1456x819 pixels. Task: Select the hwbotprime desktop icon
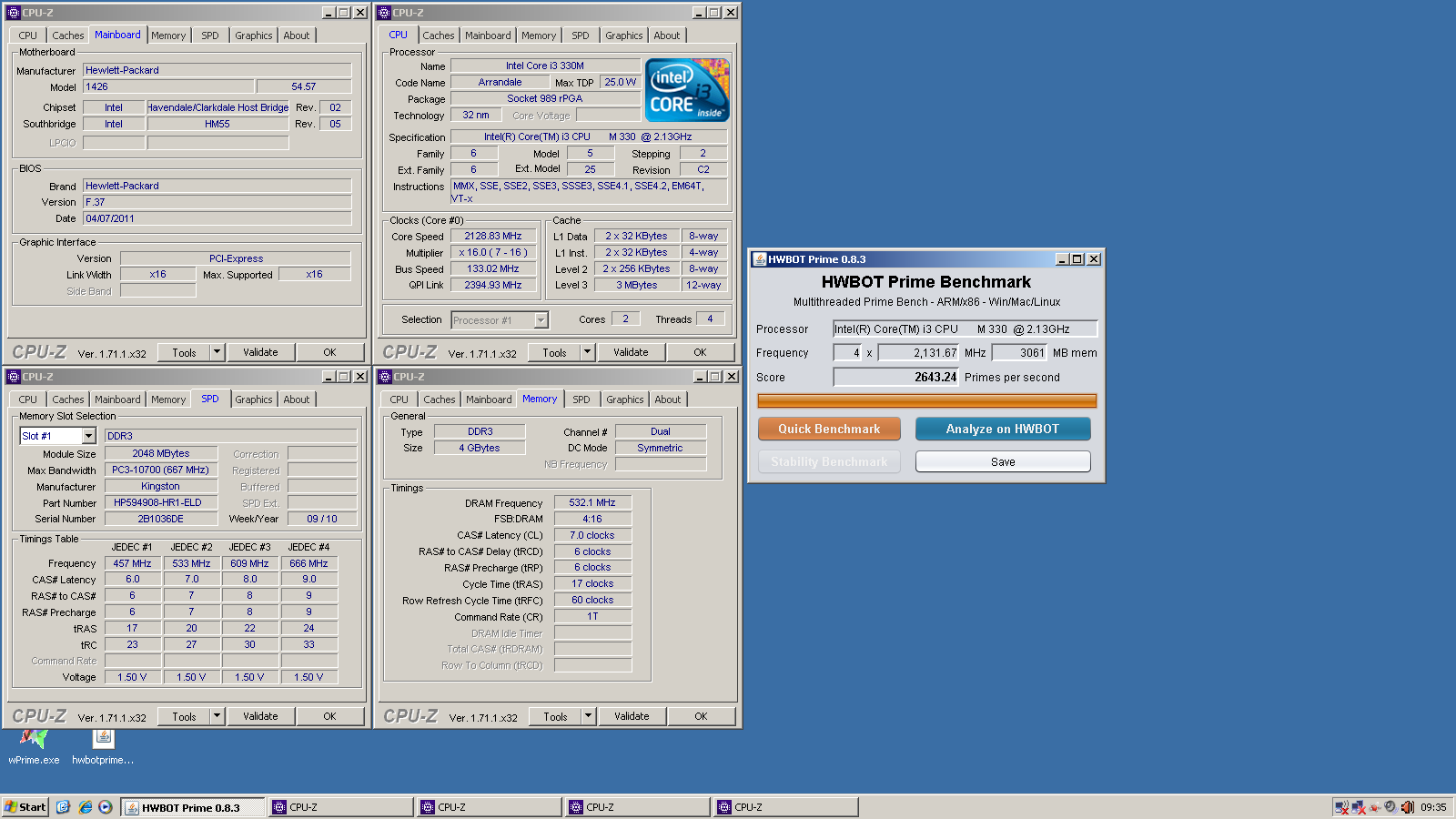pyautogui.click(x=103, y=748)
